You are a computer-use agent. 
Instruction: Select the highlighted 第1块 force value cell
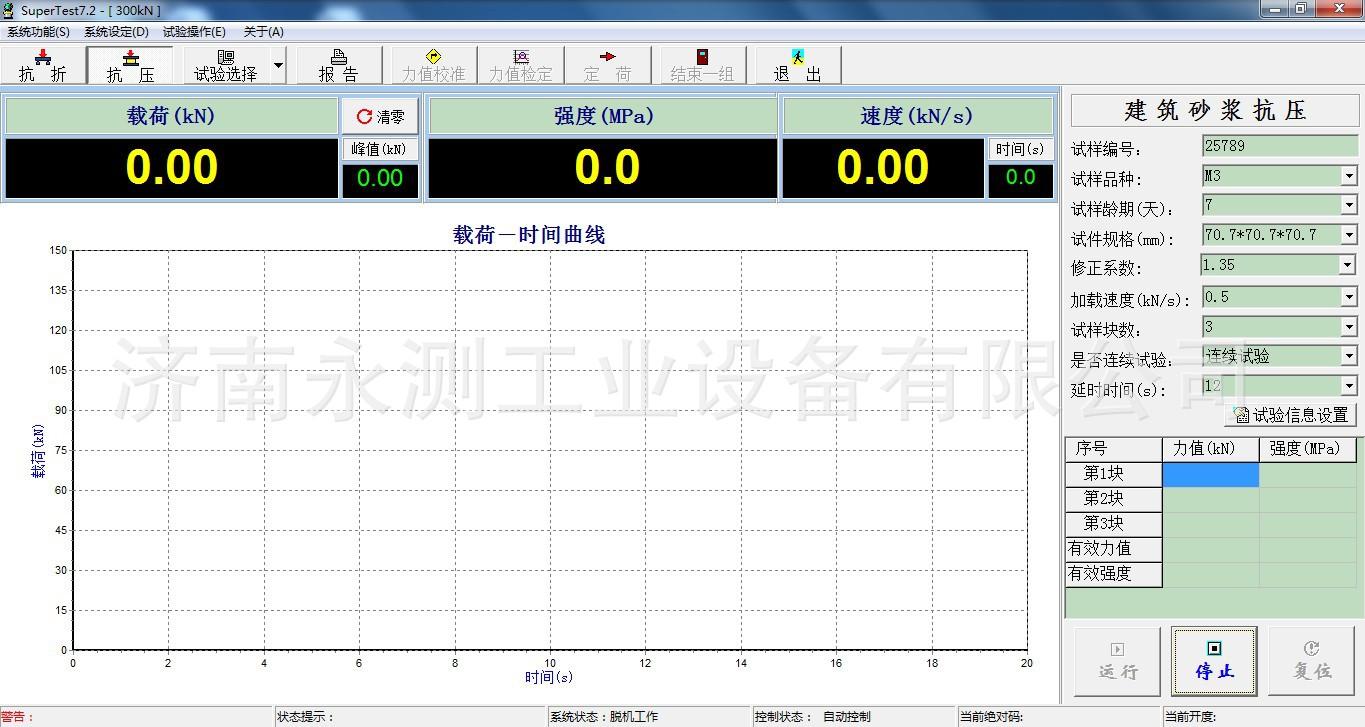tap(1210, 475)
